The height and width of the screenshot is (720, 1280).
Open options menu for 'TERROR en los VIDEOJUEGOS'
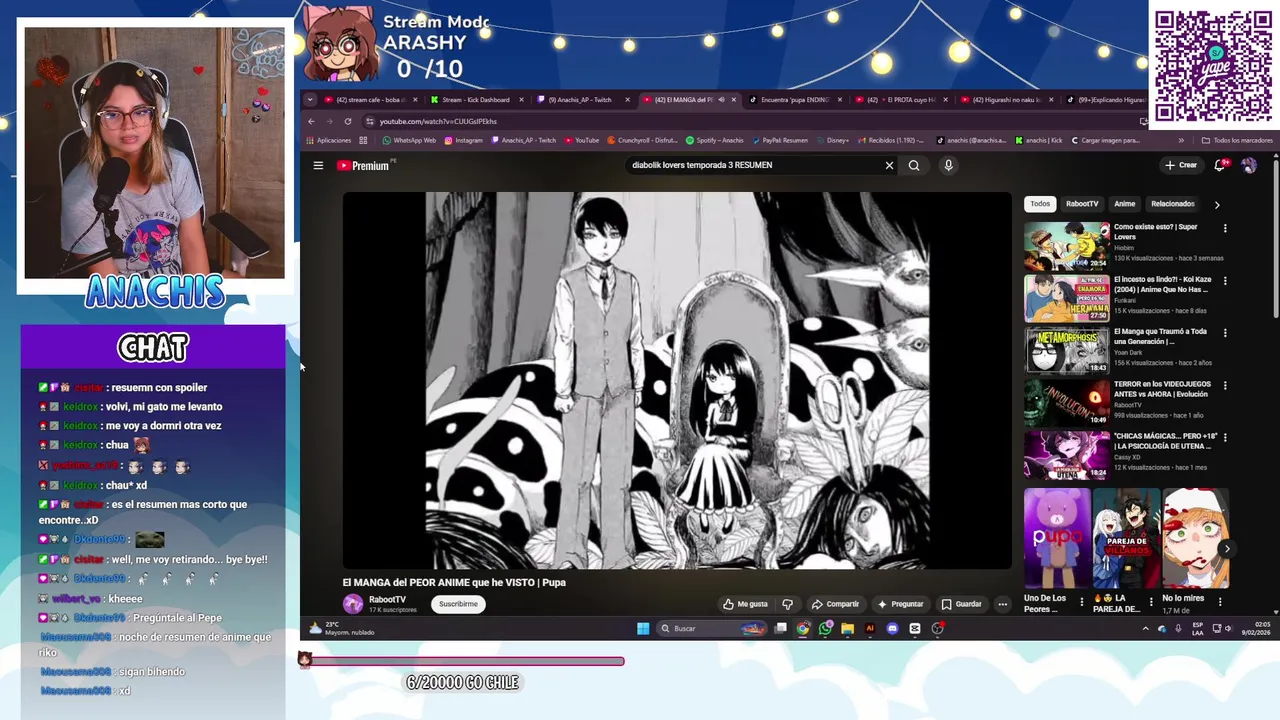click(1225, 385)
